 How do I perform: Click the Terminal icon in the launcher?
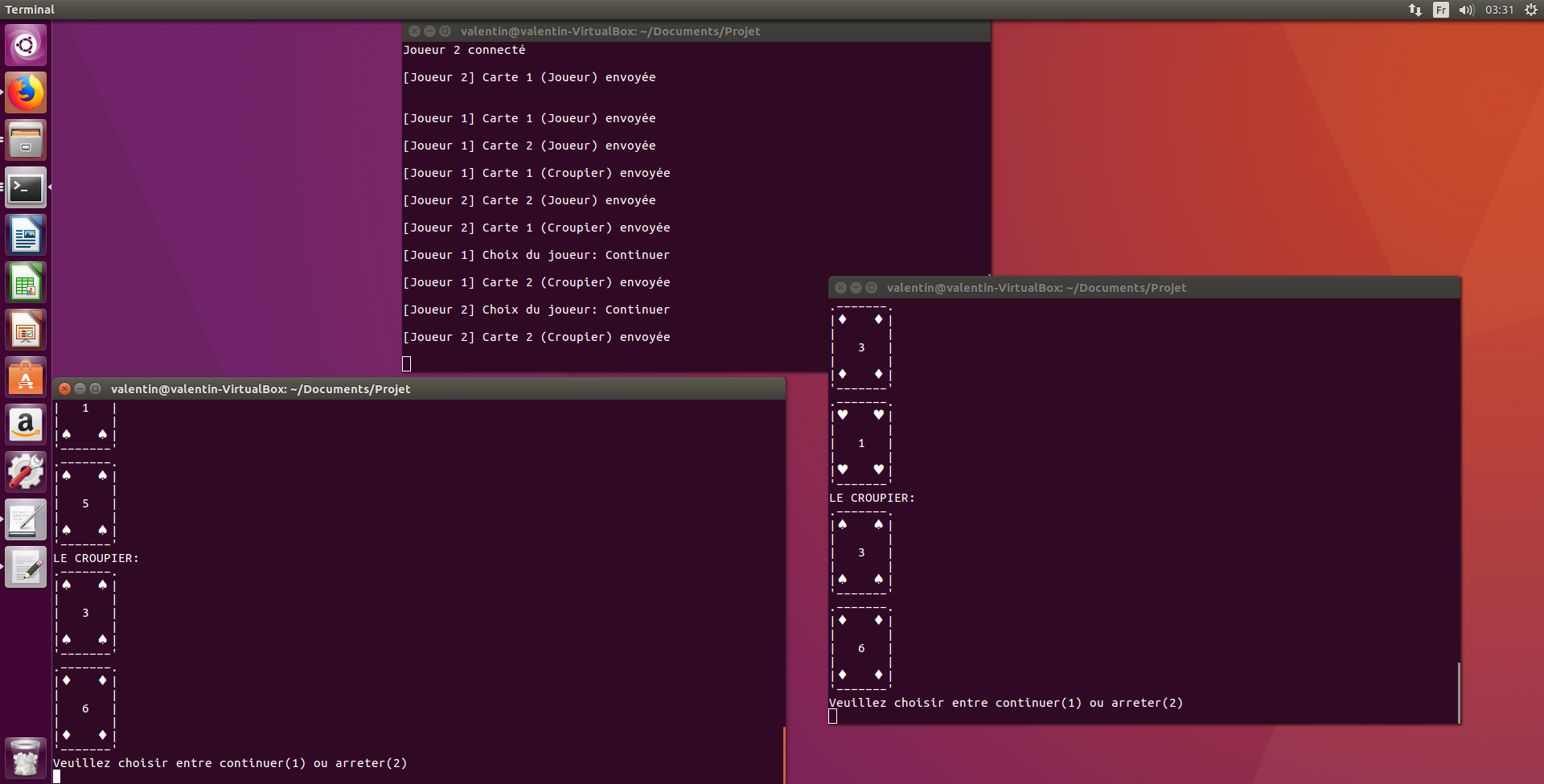[26, 187]
